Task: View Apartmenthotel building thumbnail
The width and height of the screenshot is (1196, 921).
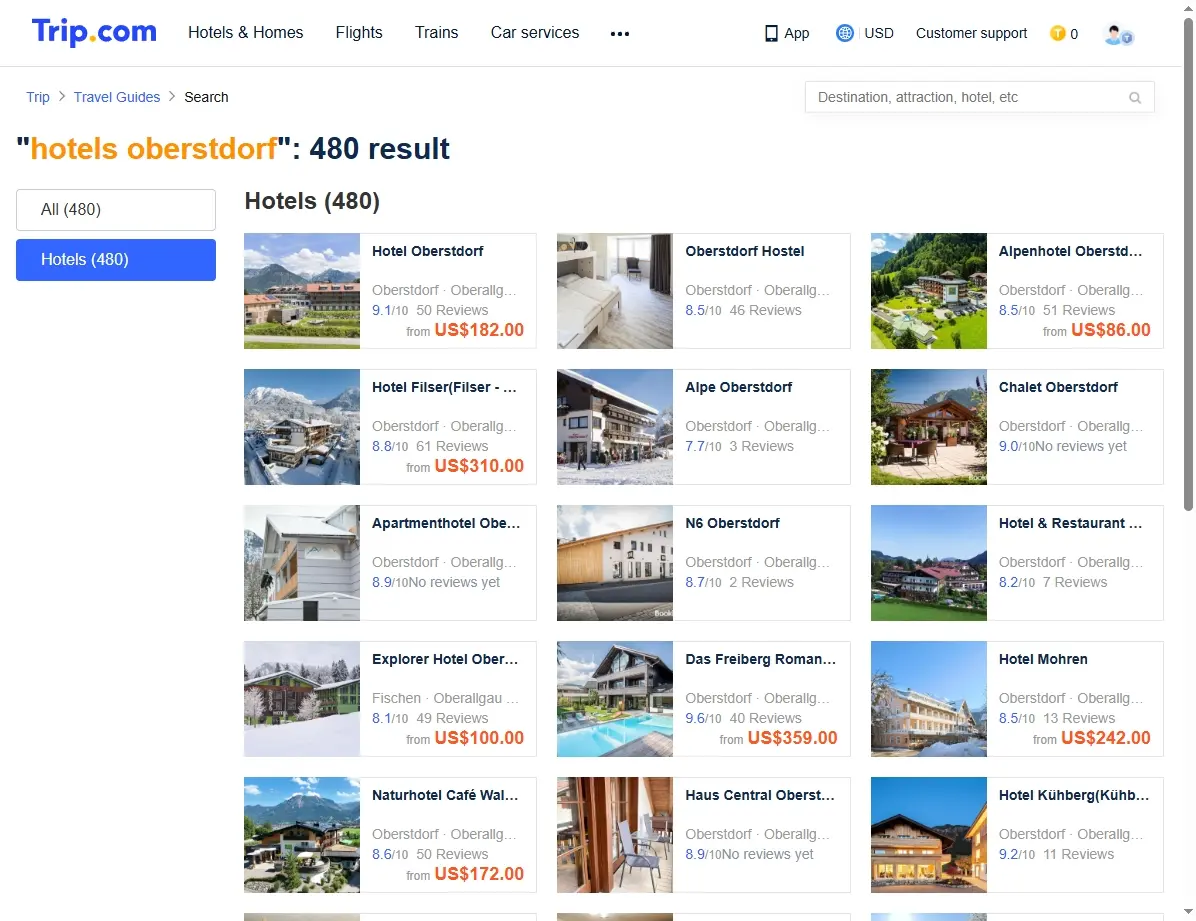Action: coord(302,562)
